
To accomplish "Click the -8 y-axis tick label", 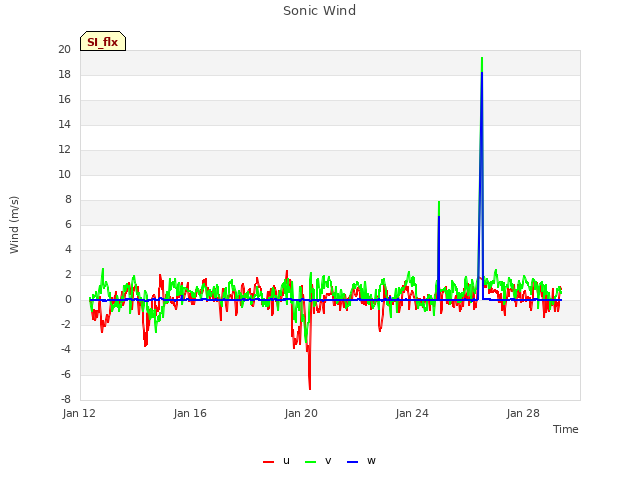I will coord(66,400).
